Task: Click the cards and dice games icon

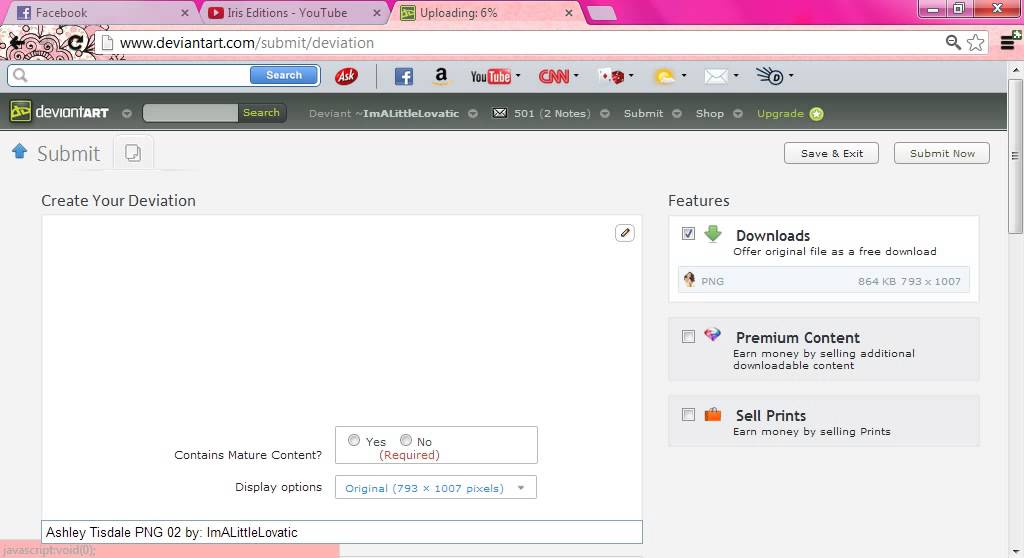Action: (x=611, y=76)
